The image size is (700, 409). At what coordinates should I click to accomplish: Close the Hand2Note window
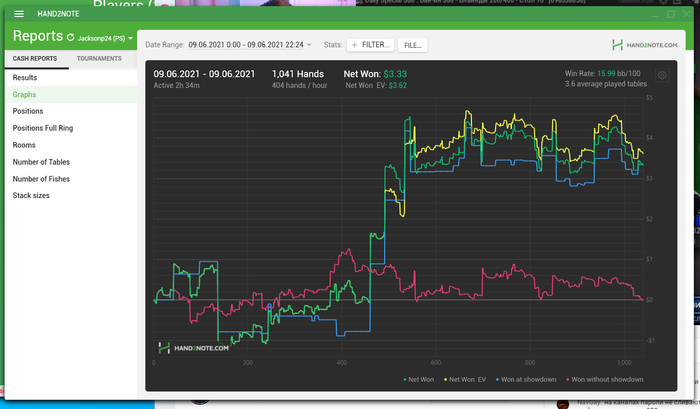pyautogui.click(x=686, y=14)
